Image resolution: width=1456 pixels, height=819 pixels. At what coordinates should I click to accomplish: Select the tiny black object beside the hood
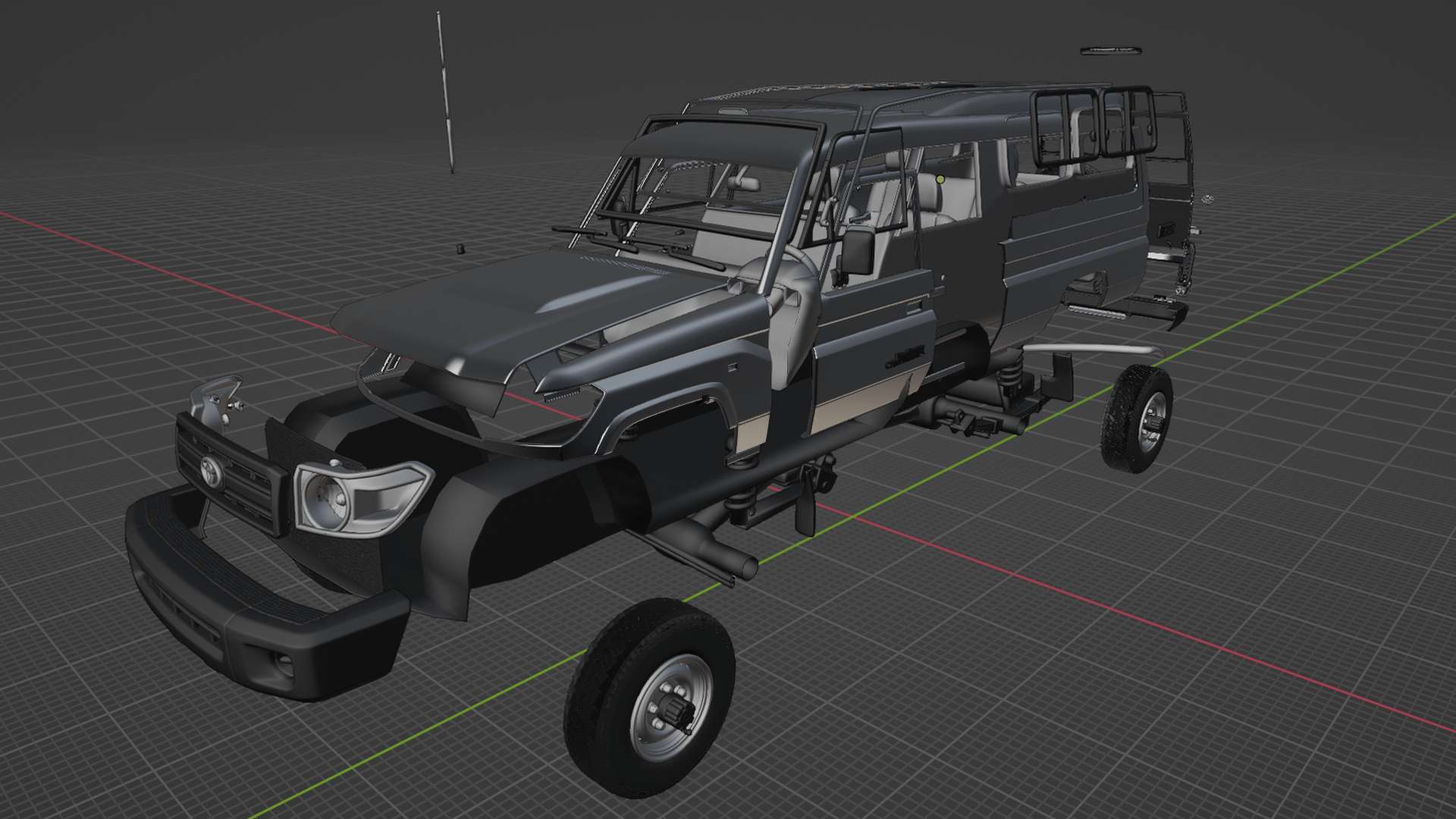[460, 249]
